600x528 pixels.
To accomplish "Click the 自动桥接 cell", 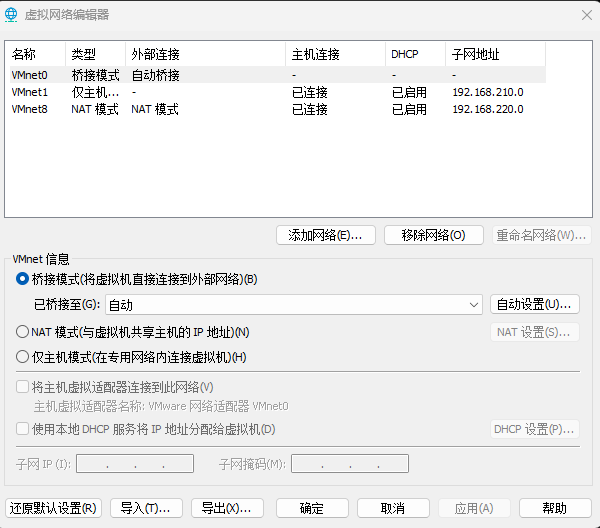I will coord(155,75).
